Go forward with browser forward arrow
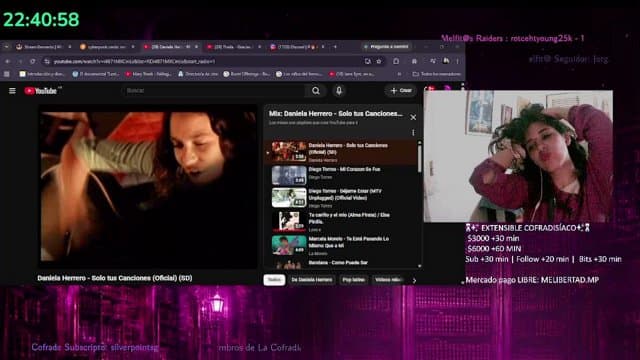This screenshot has height=360, width=640. click(20, 61)
